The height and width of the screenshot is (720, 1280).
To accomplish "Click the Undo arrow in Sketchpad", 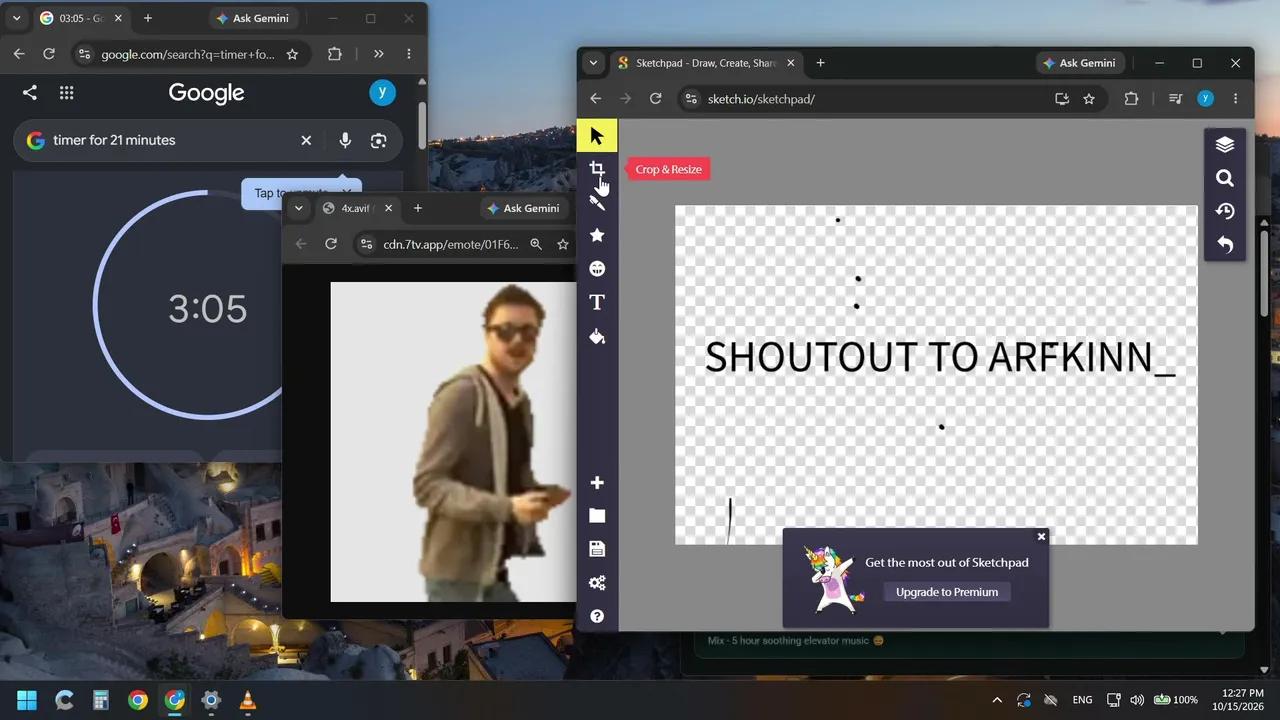I will [1225, 244].
